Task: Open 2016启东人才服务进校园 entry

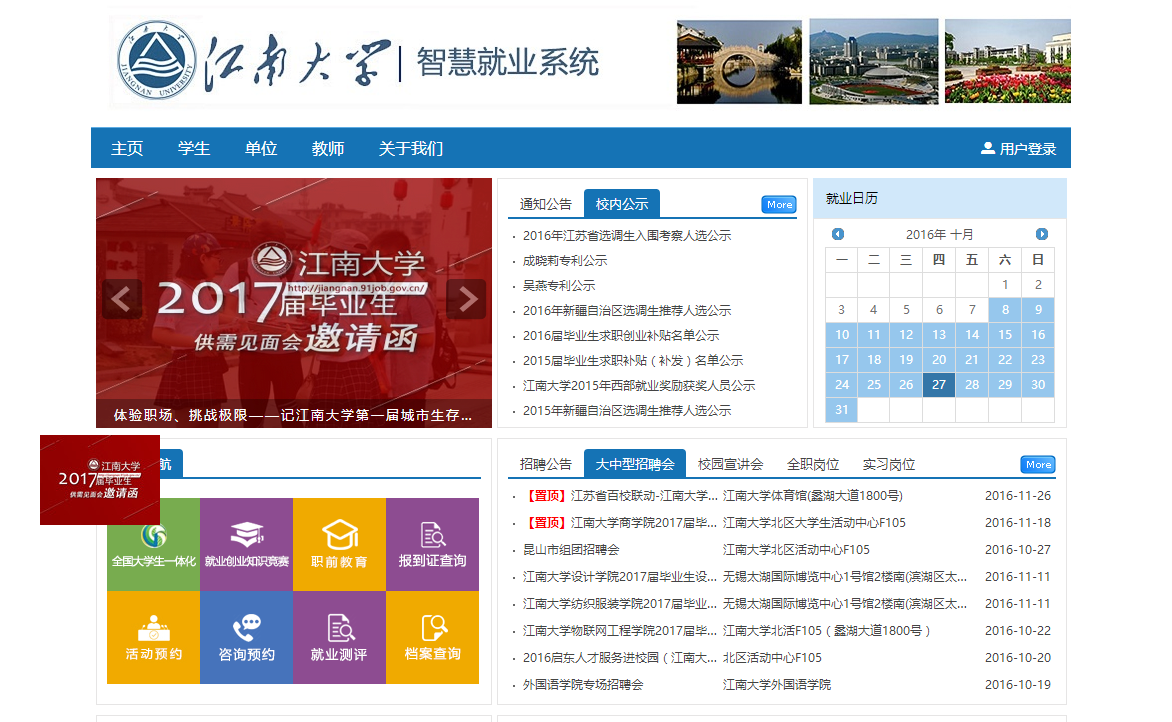Action: pyautogui.click(x=620, y=658)
